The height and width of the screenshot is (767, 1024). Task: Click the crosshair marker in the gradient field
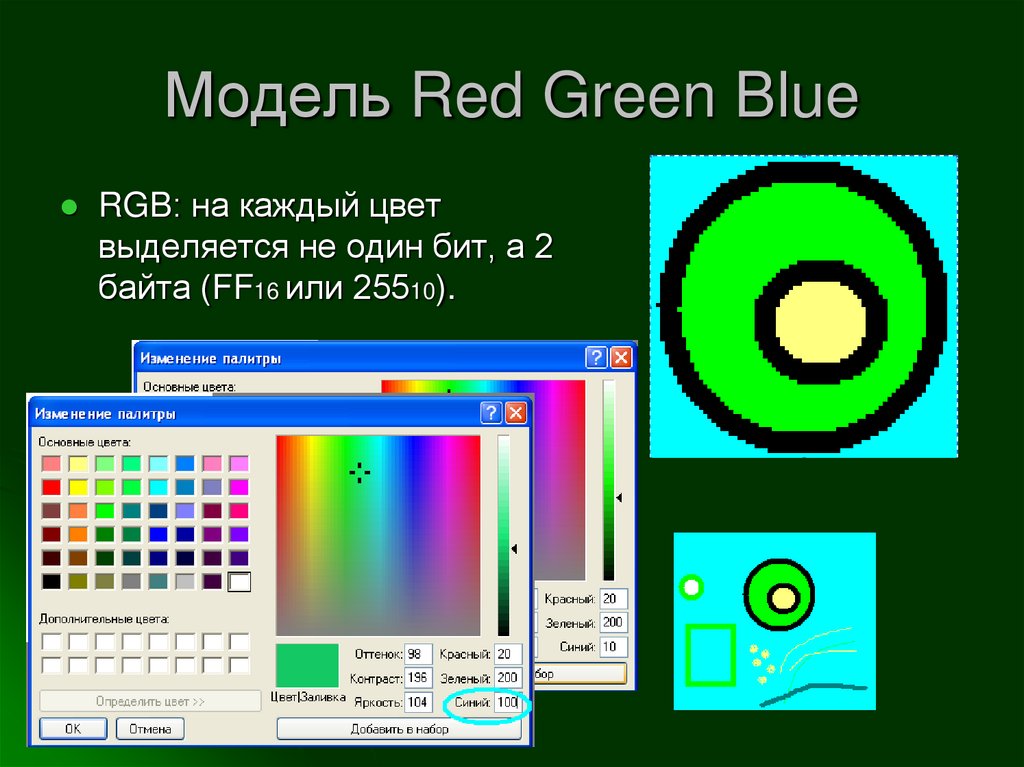(359, 475)
